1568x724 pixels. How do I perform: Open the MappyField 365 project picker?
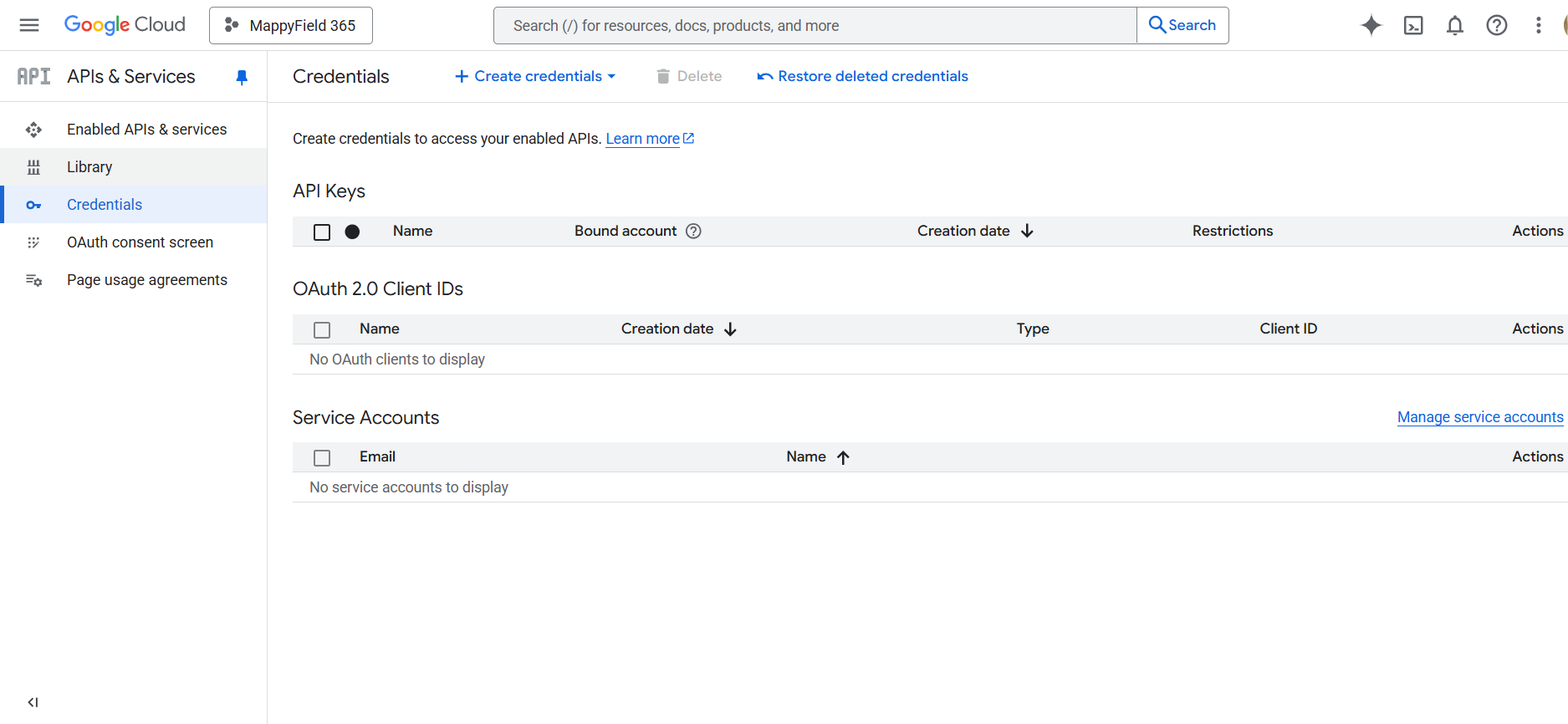pos(291,25)
